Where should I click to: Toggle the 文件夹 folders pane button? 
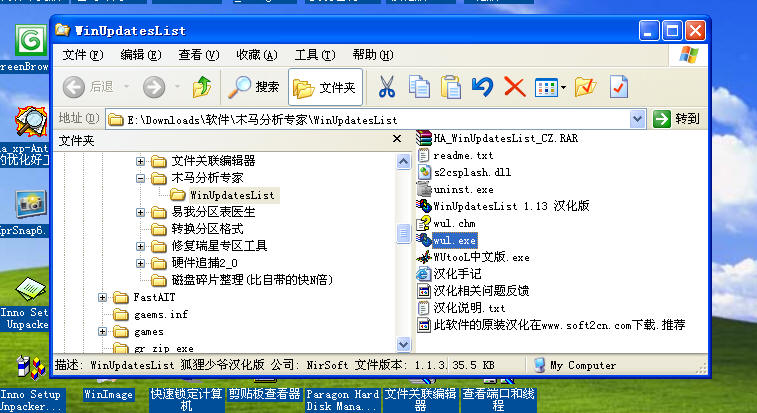tap(325, 87)
